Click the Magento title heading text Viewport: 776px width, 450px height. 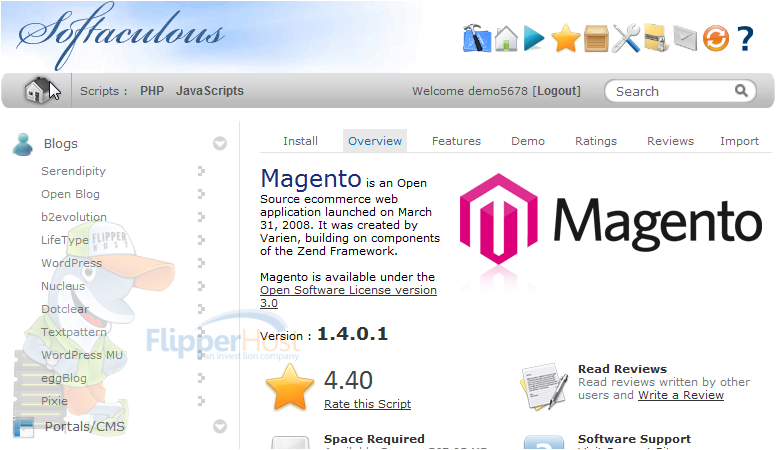pyautogui.click(x=311, y=179)
